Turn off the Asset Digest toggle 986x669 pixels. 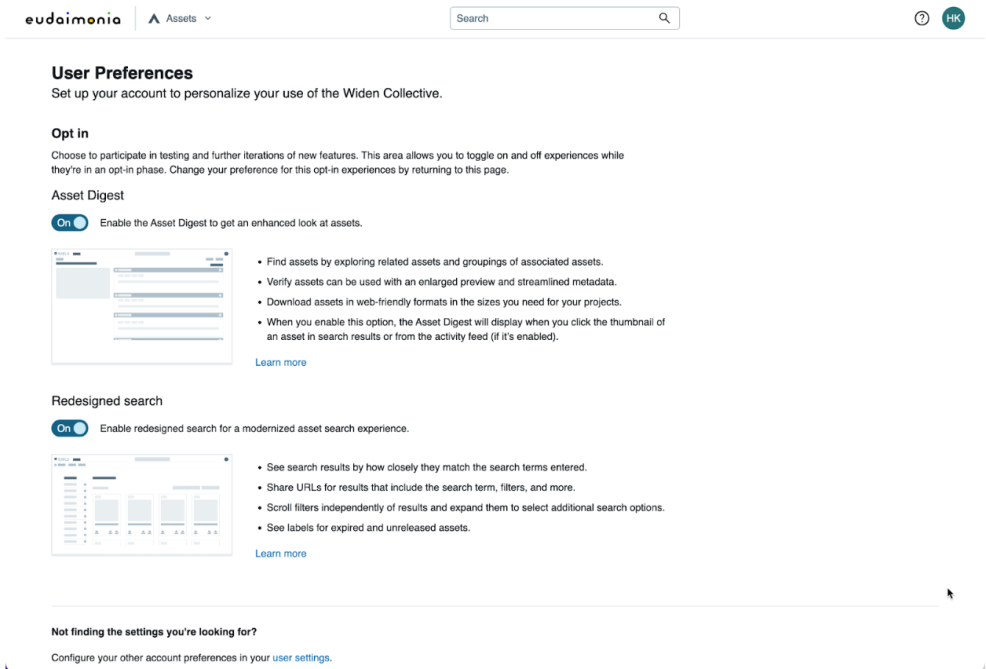pyautogui.click(x=70, y=223)
